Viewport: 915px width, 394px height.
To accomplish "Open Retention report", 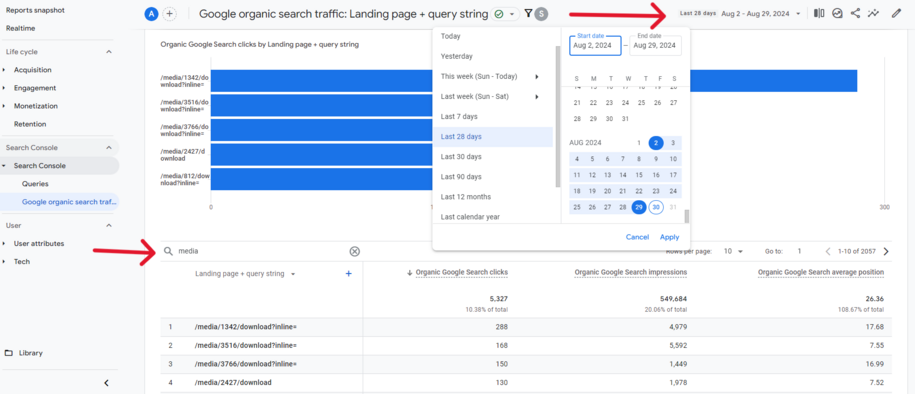I will coord(30,124).
